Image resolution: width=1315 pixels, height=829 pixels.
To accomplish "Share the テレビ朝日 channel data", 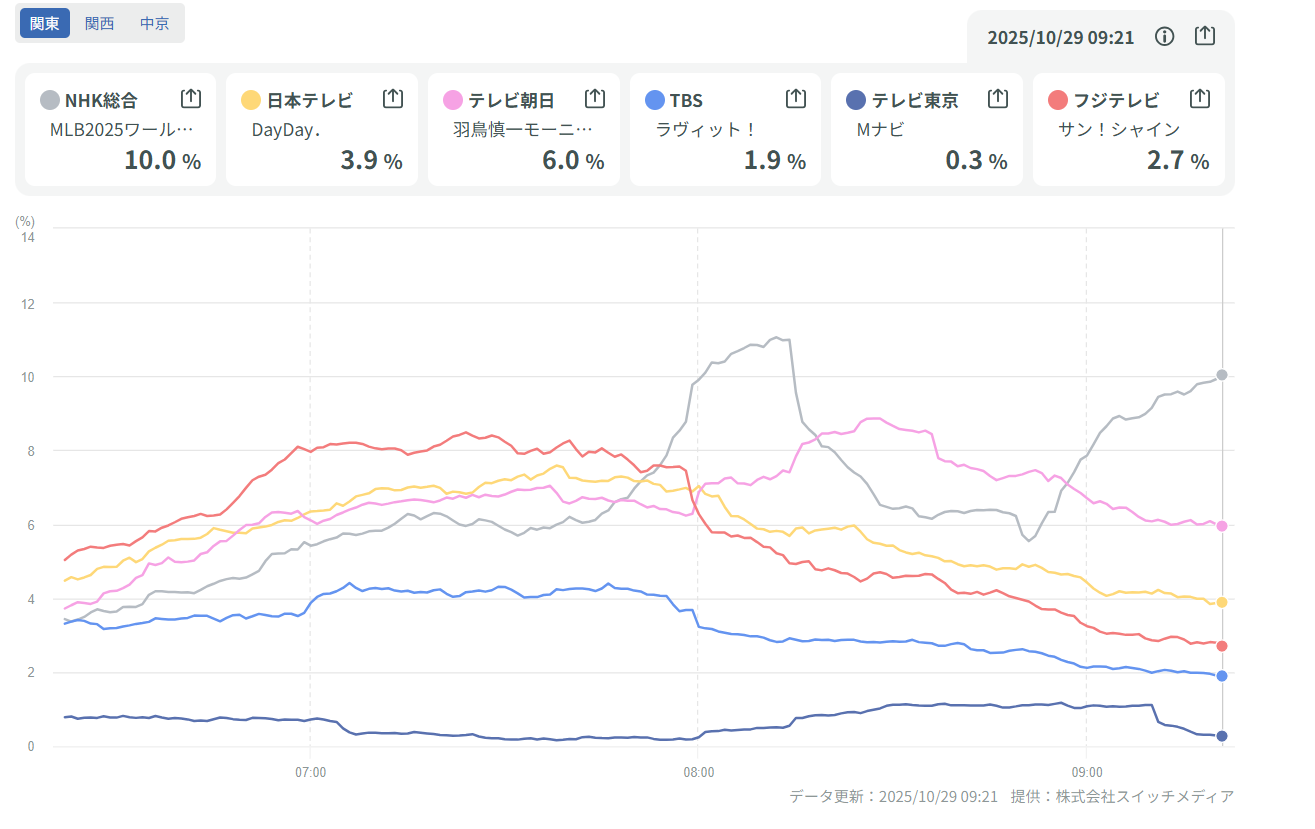I will [595, 99].
